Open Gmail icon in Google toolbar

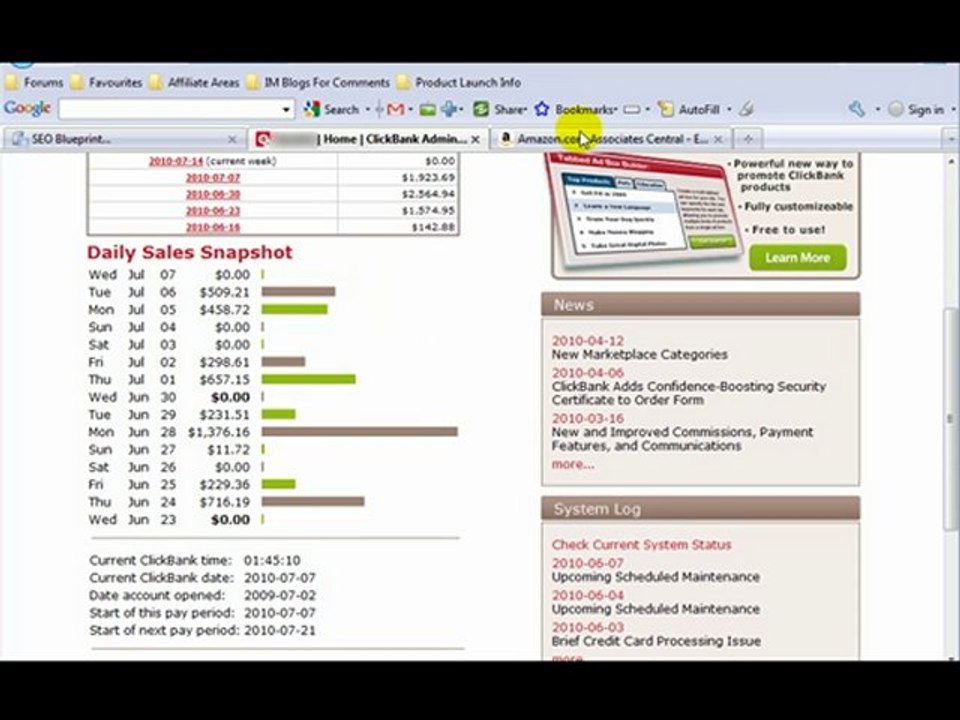(x=395, y=110)
